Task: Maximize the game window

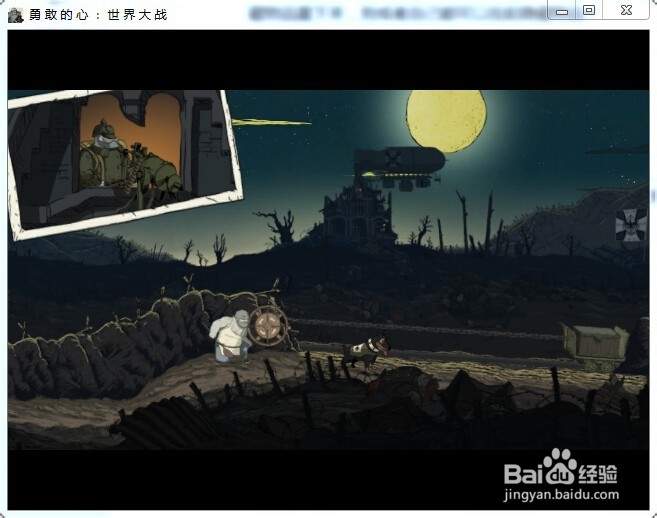Action: coord(589,10)
